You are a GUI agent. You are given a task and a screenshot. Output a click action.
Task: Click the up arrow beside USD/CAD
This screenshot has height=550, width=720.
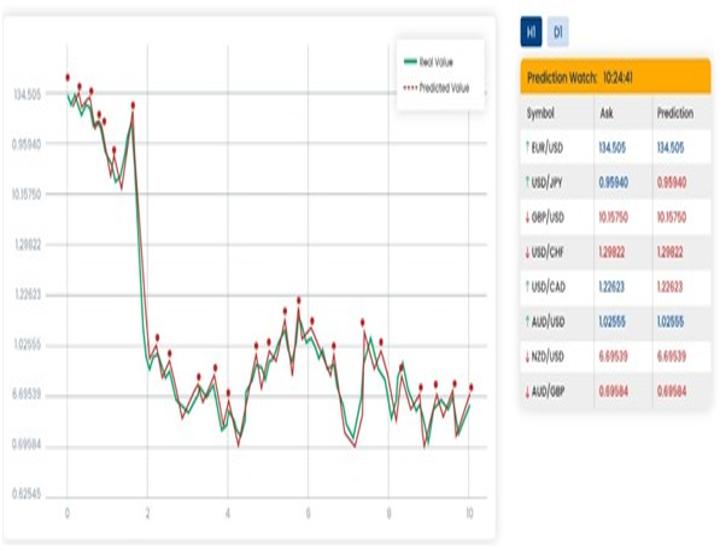pyautogui.click(x=527, y=286)
